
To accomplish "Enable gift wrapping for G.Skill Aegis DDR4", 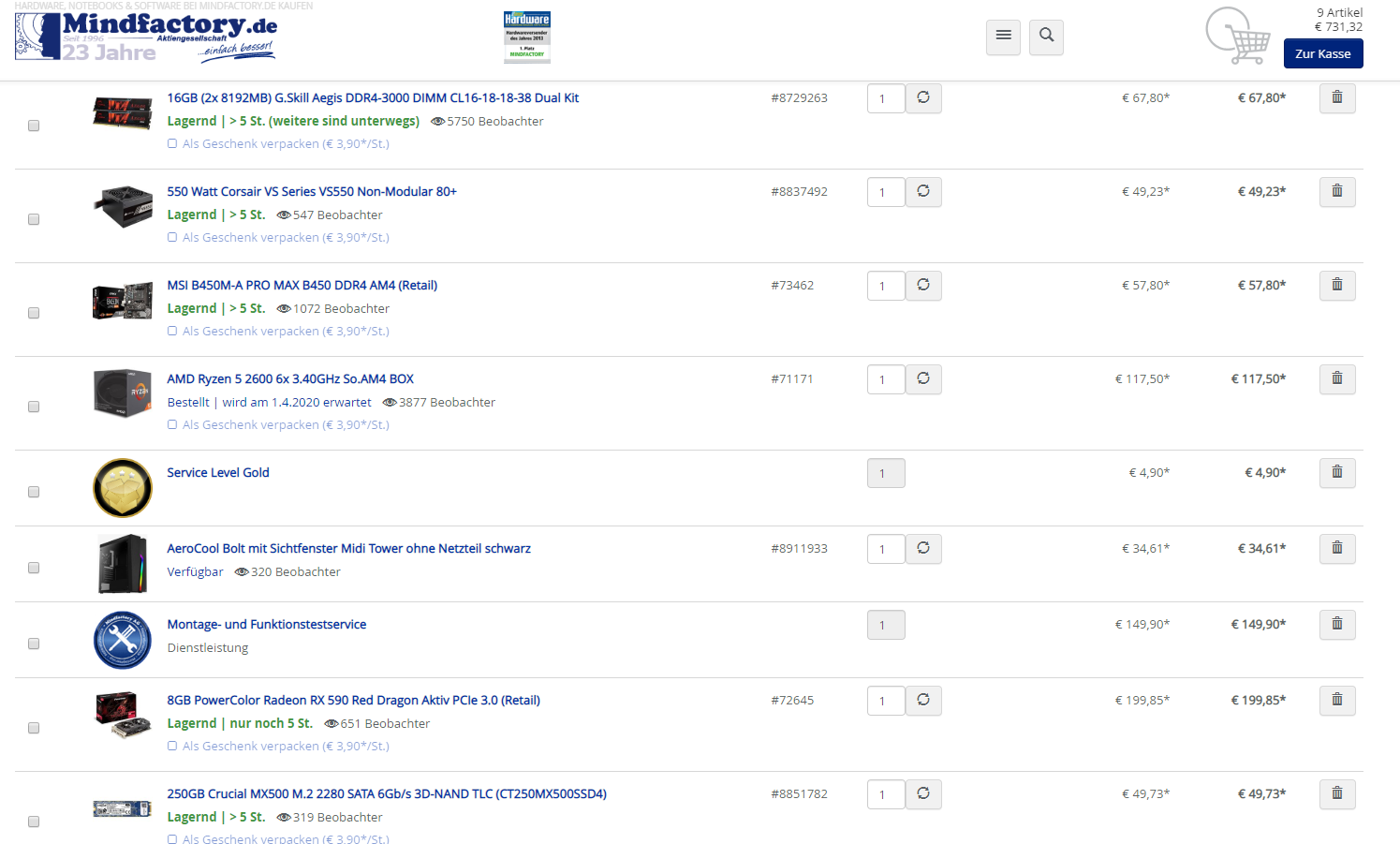I will click(172, 143).
